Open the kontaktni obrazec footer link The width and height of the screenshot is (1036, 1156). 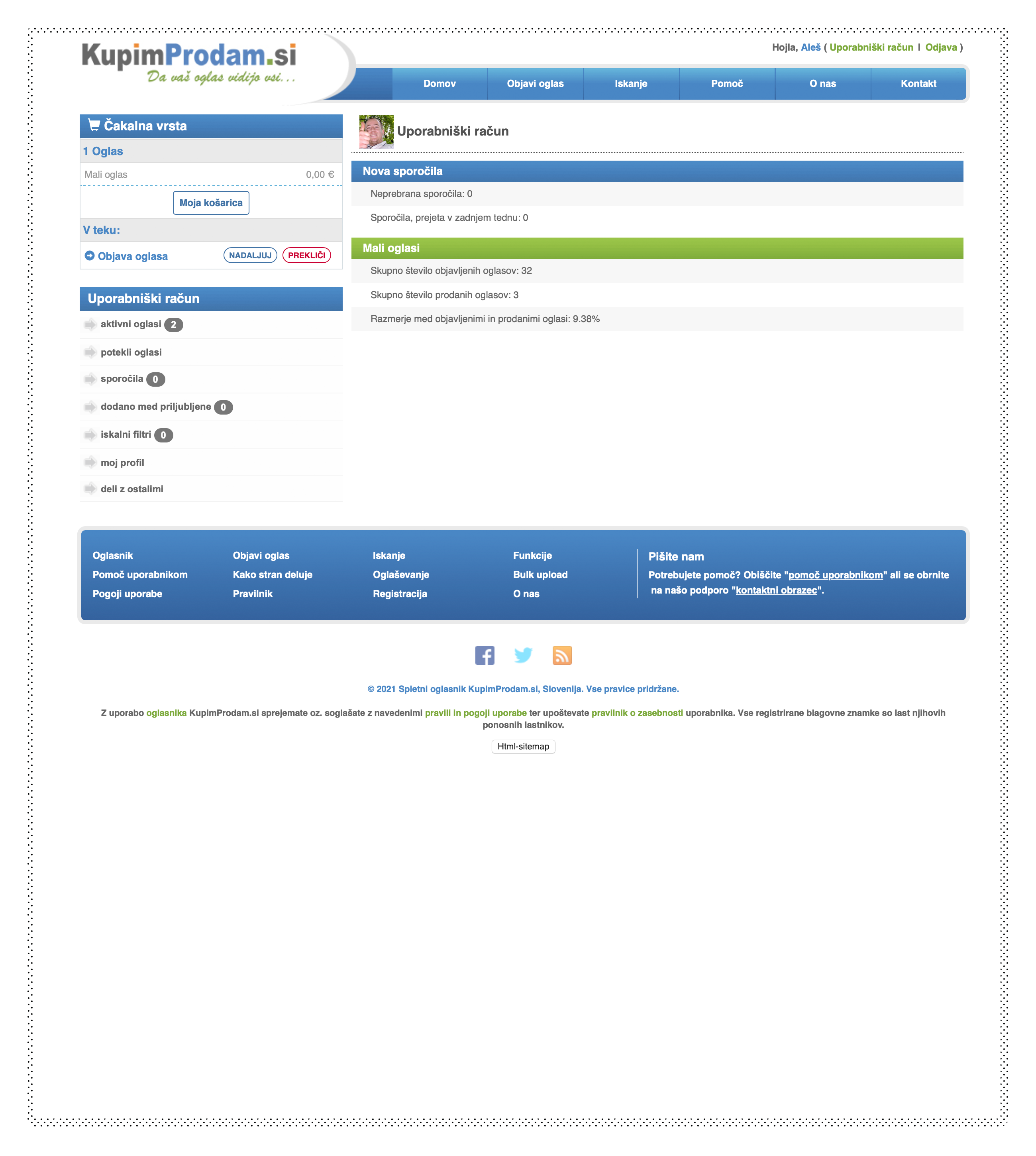(x=776, y=590)
